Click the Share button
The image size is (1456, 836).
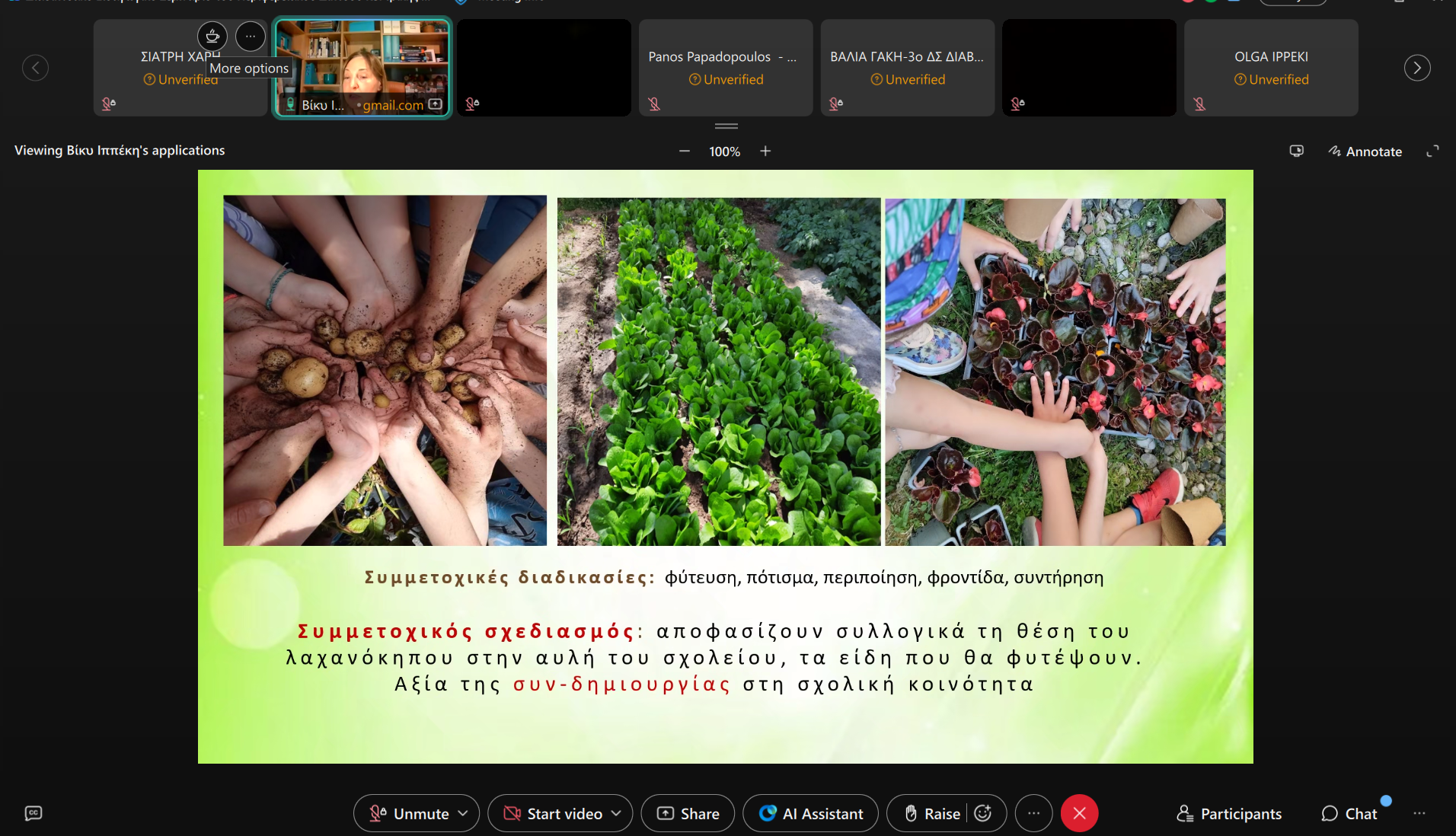click(688, 813)
